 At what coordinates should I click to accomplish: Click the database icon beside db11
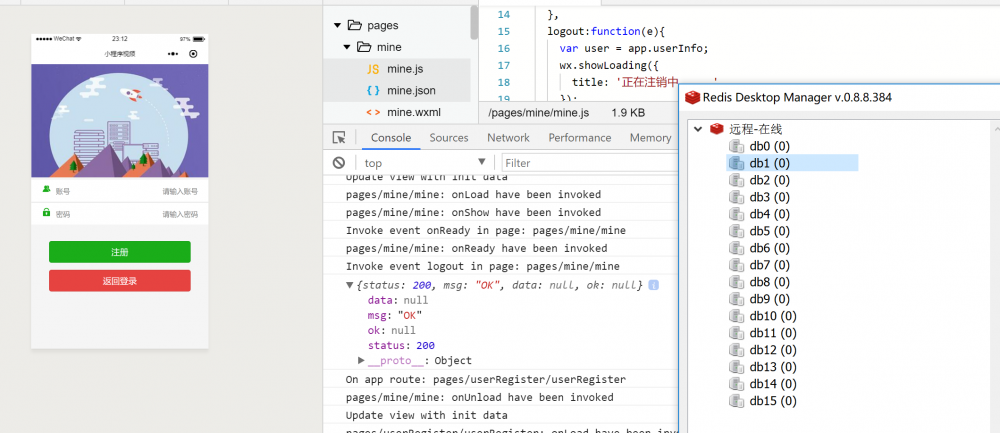[737, 333]
